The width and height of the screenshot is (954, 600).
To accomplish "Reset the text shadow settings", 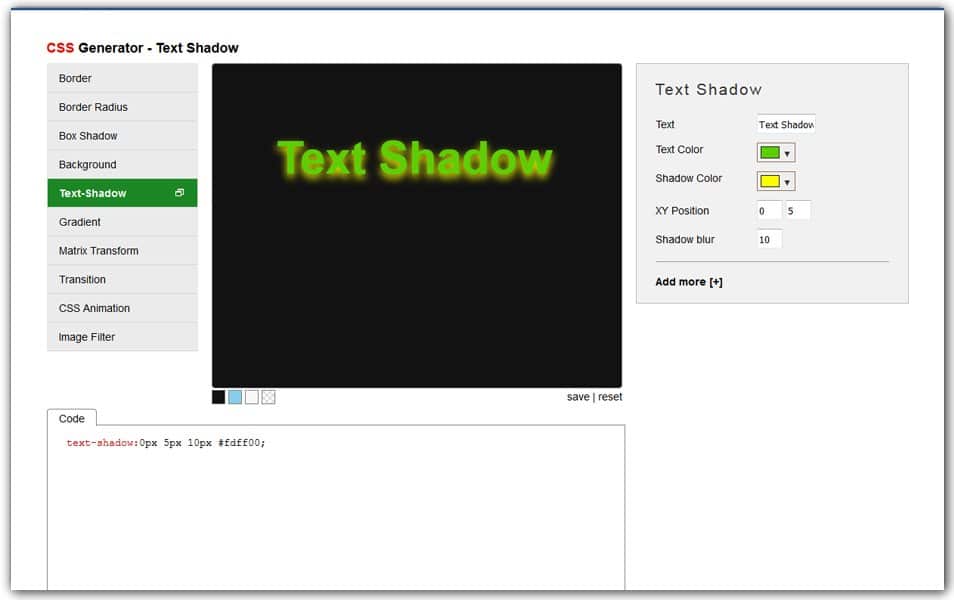I will tap(611, 396).
